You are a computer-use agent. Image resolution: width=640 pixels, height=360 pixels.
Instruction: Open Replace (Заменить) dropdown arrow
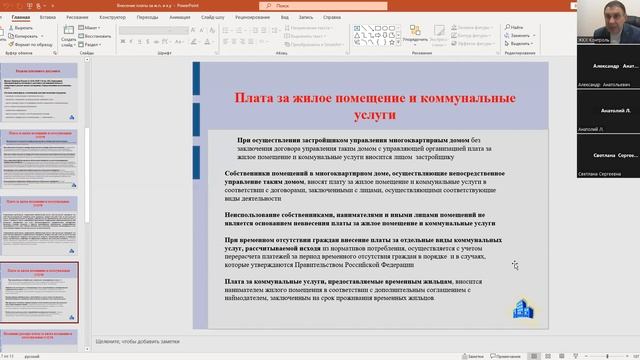[534, 36]
